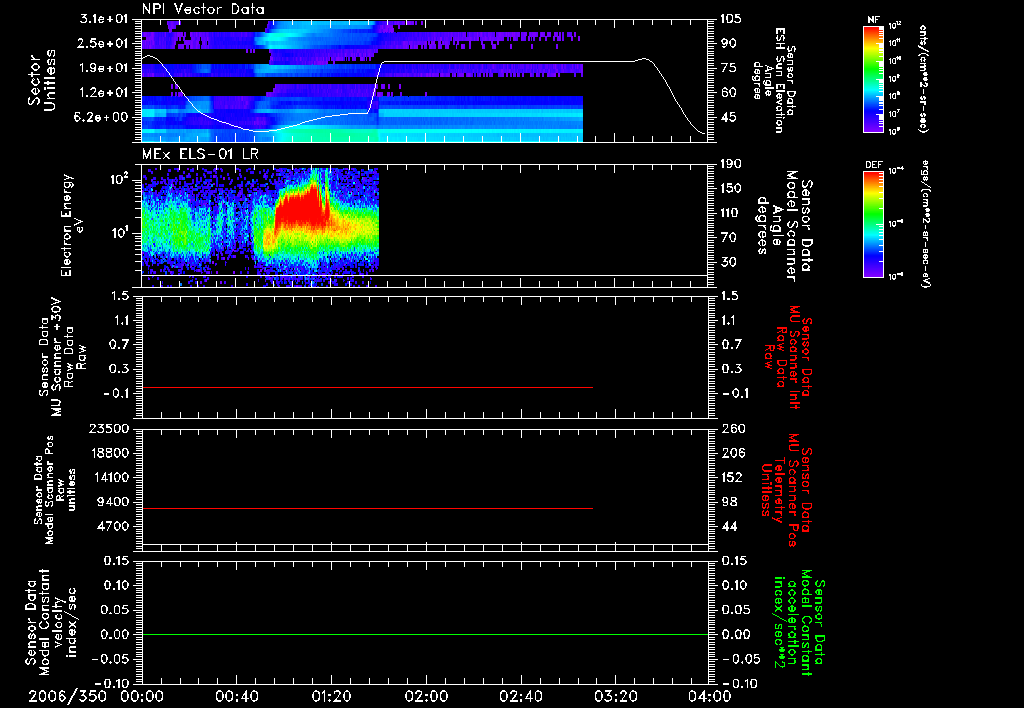Click the 04:00 time axis label
This screenshot has width=1024, height=708.
point(710,697)
